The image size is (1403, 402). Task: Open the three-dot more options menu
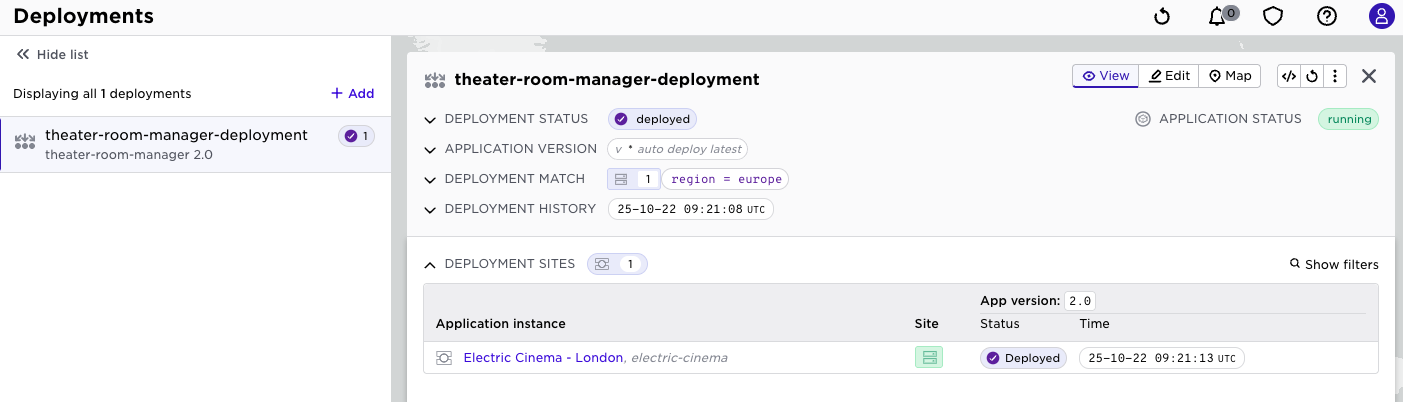coord(1336,76)
